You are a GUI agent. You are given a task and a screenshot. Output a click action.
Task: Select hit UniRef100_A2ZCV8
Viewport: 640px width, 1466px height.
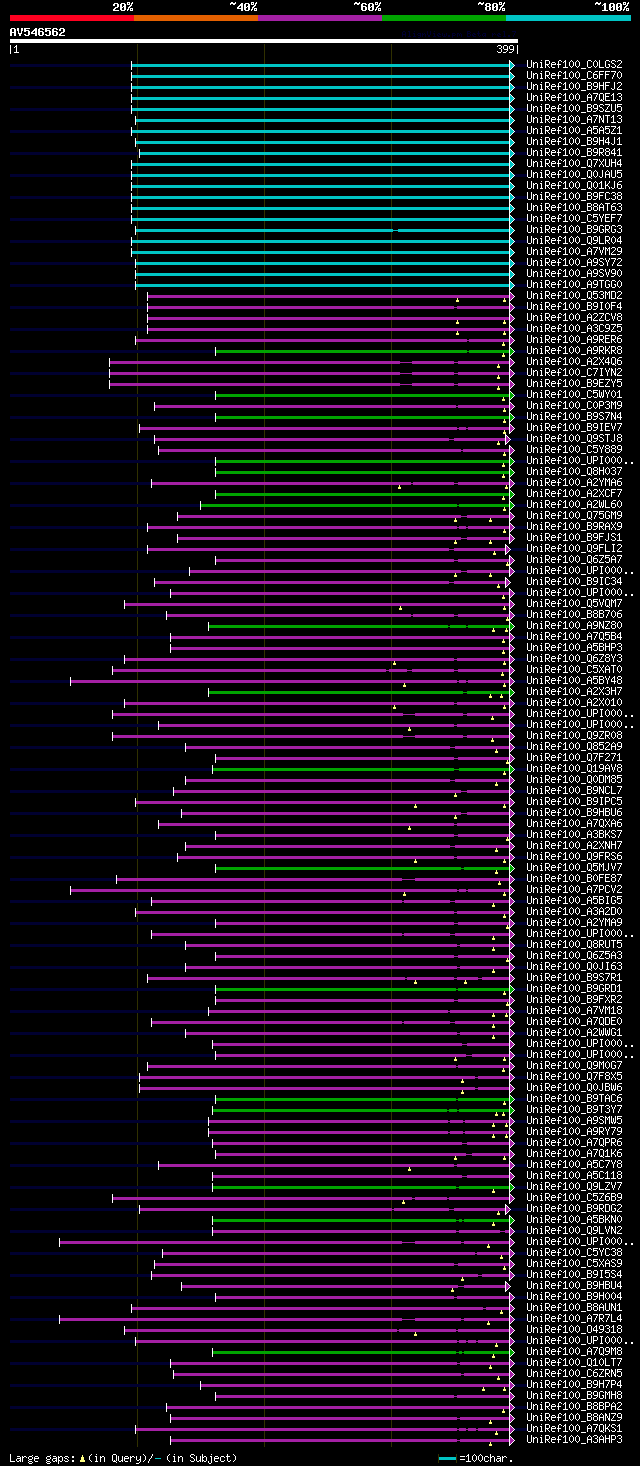pyautogui.click(x=573, y=318)
